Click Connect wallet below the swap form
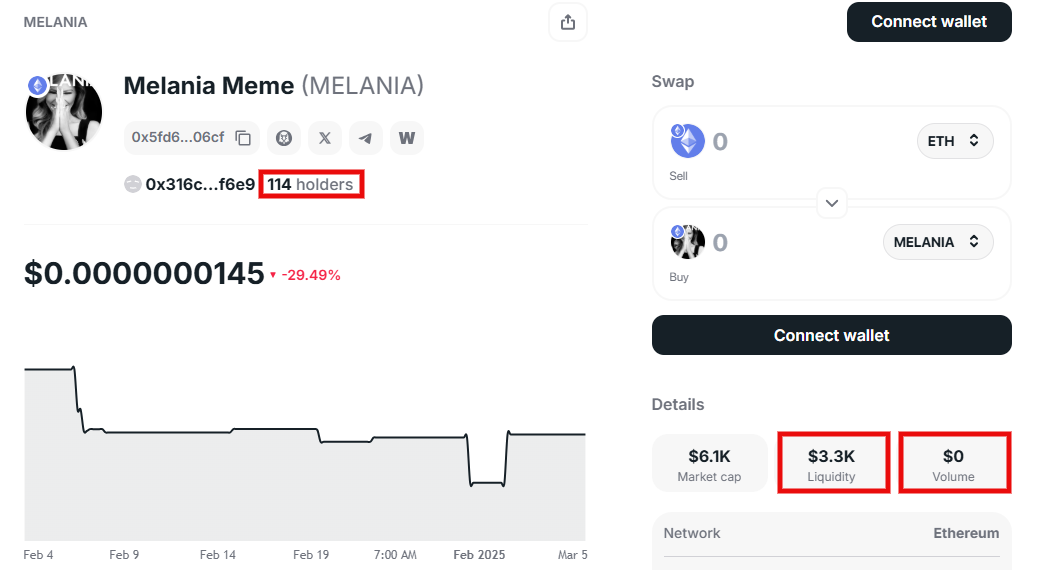 click(831, 335)
